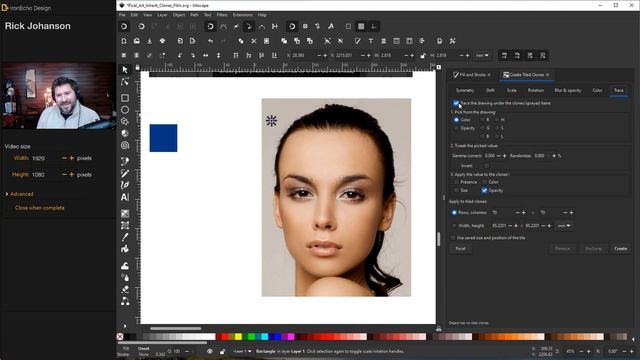Open the File menu
640x360 pixels.
122,15
